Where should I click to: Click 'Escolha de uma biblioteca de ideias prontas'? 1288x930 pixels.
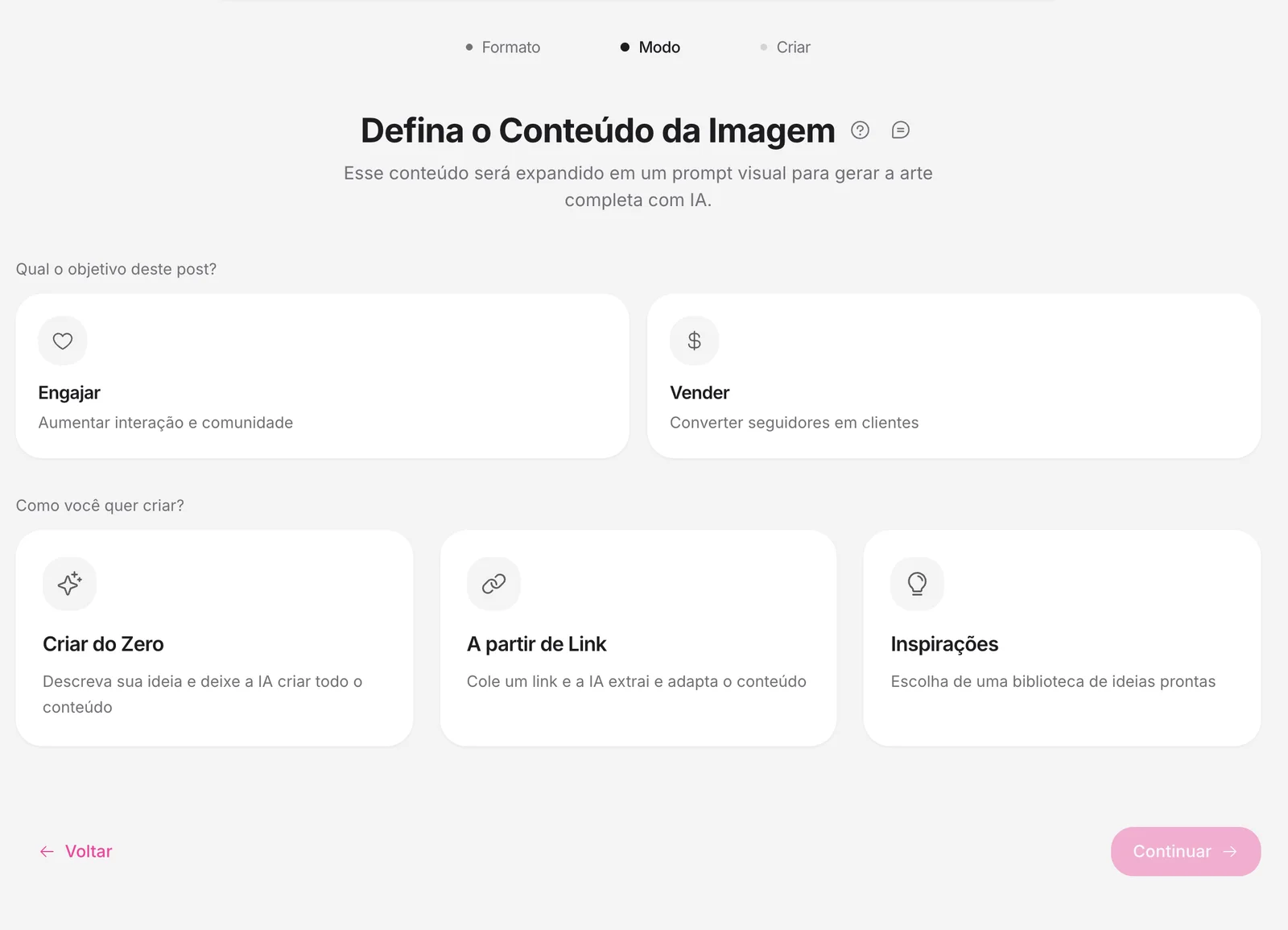point(1053,681)
